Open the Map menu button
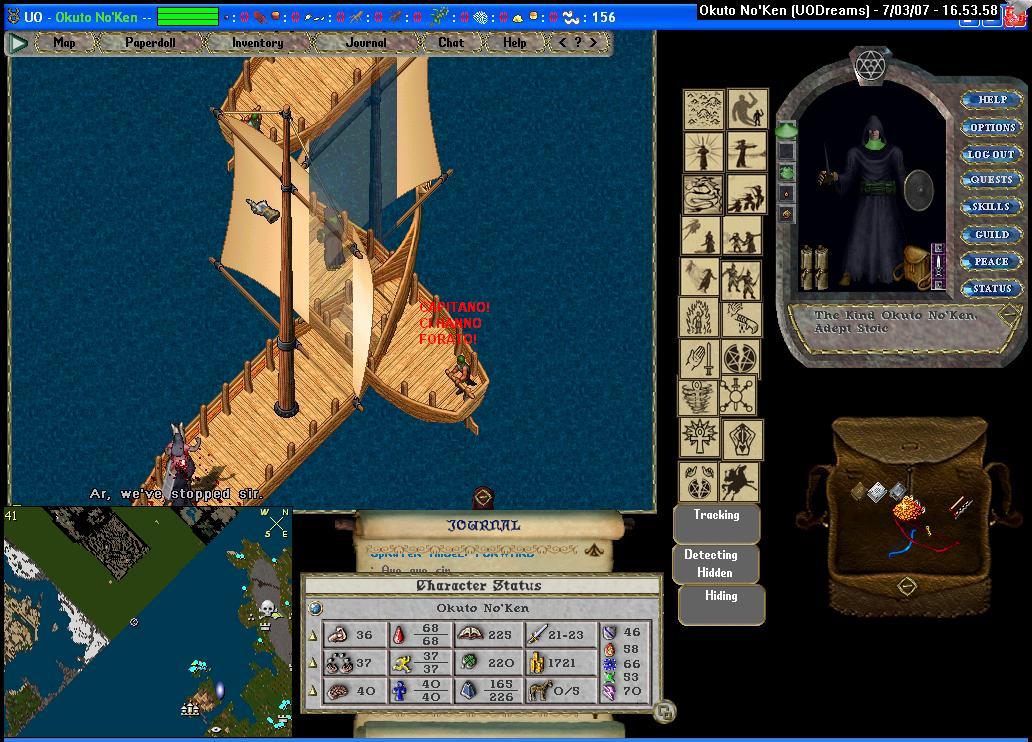Viewport: 1032px width, 742px height. (x=64, y=43)
